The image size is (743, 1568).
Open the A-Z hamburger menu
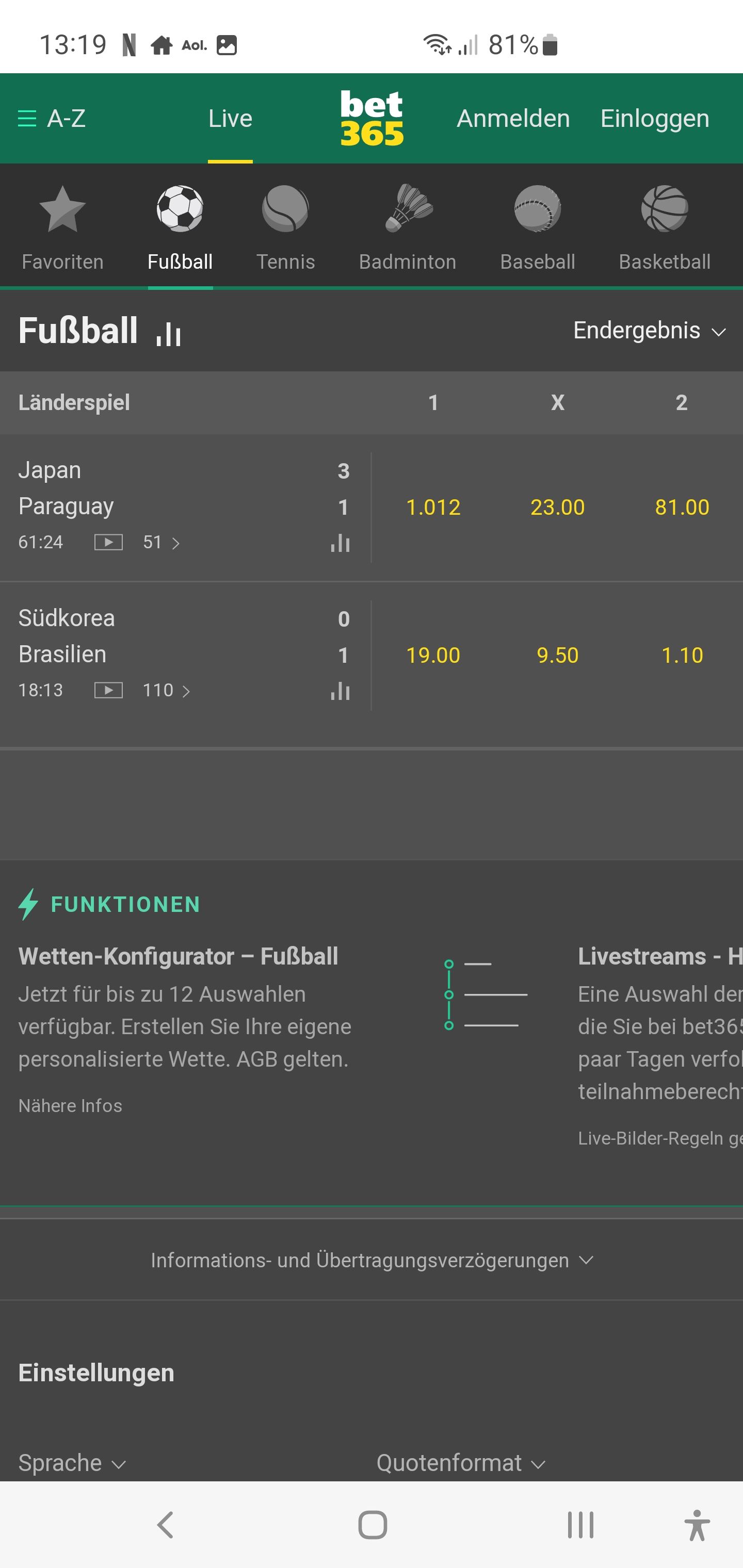(x=52, y=118)
